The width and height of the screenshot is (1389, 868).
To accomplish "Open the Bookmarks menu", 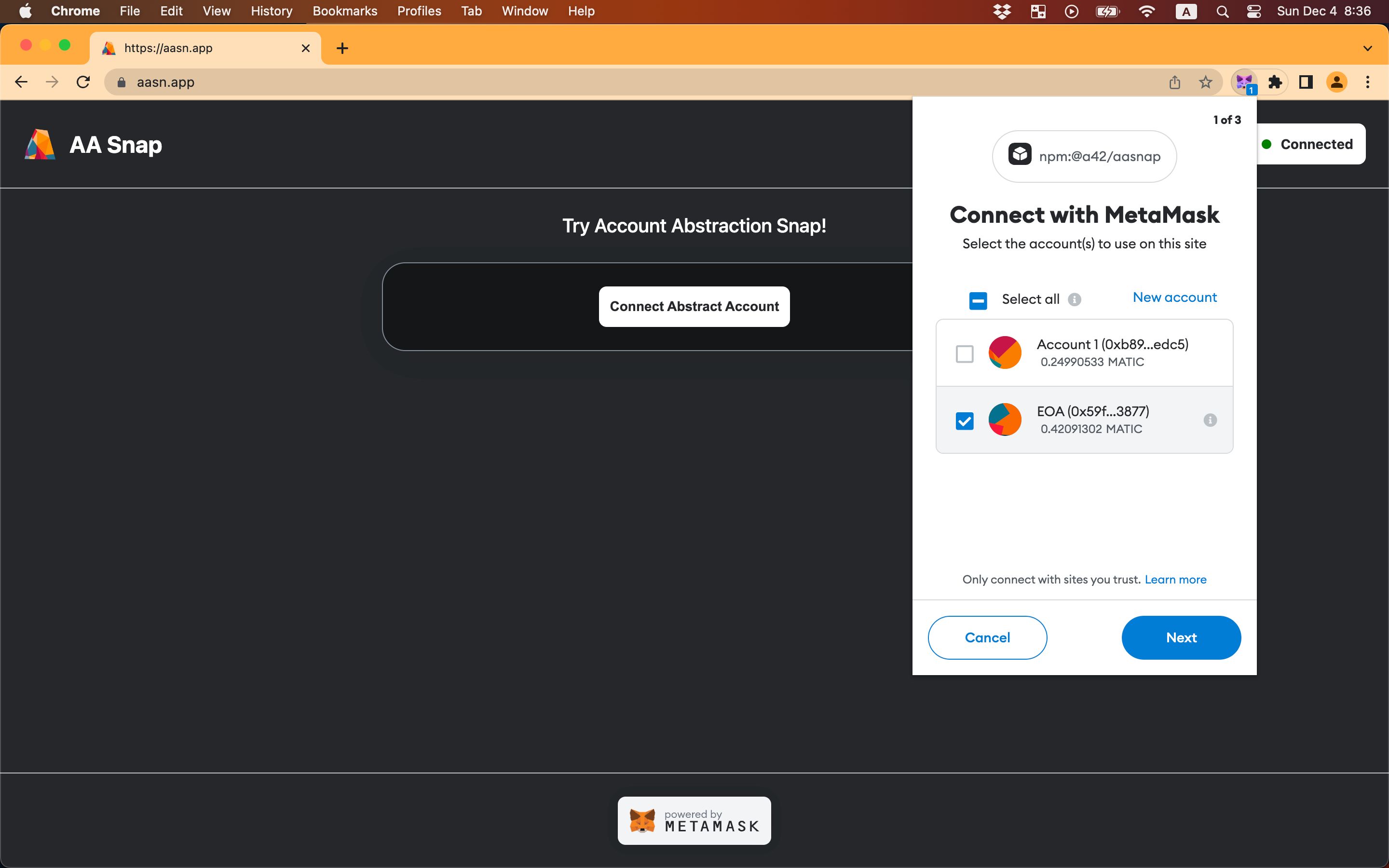I will (345, 11).
